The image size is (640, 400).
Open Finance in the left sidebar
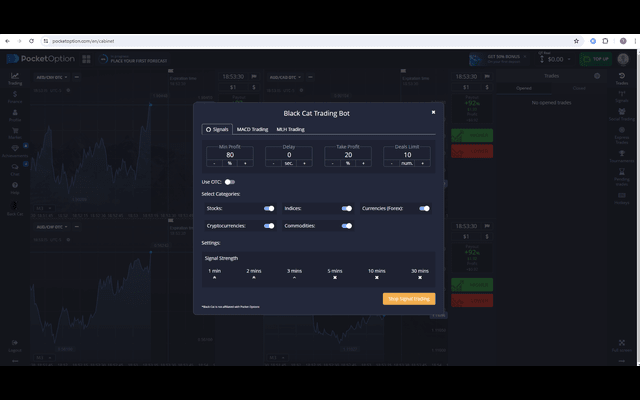point(15,97)
